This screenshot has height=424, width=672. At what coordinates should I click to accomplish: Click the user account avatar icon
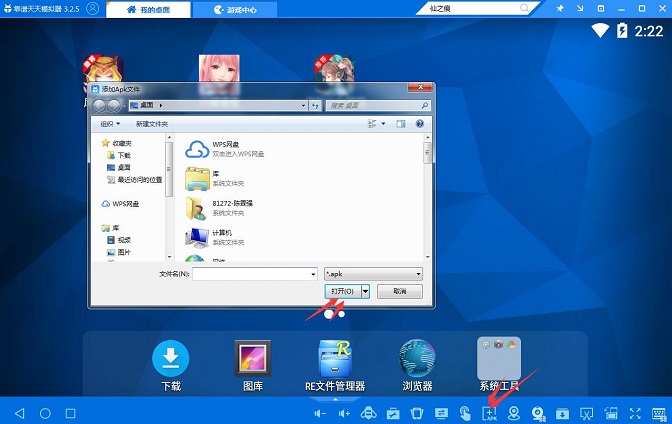point(92,8)
